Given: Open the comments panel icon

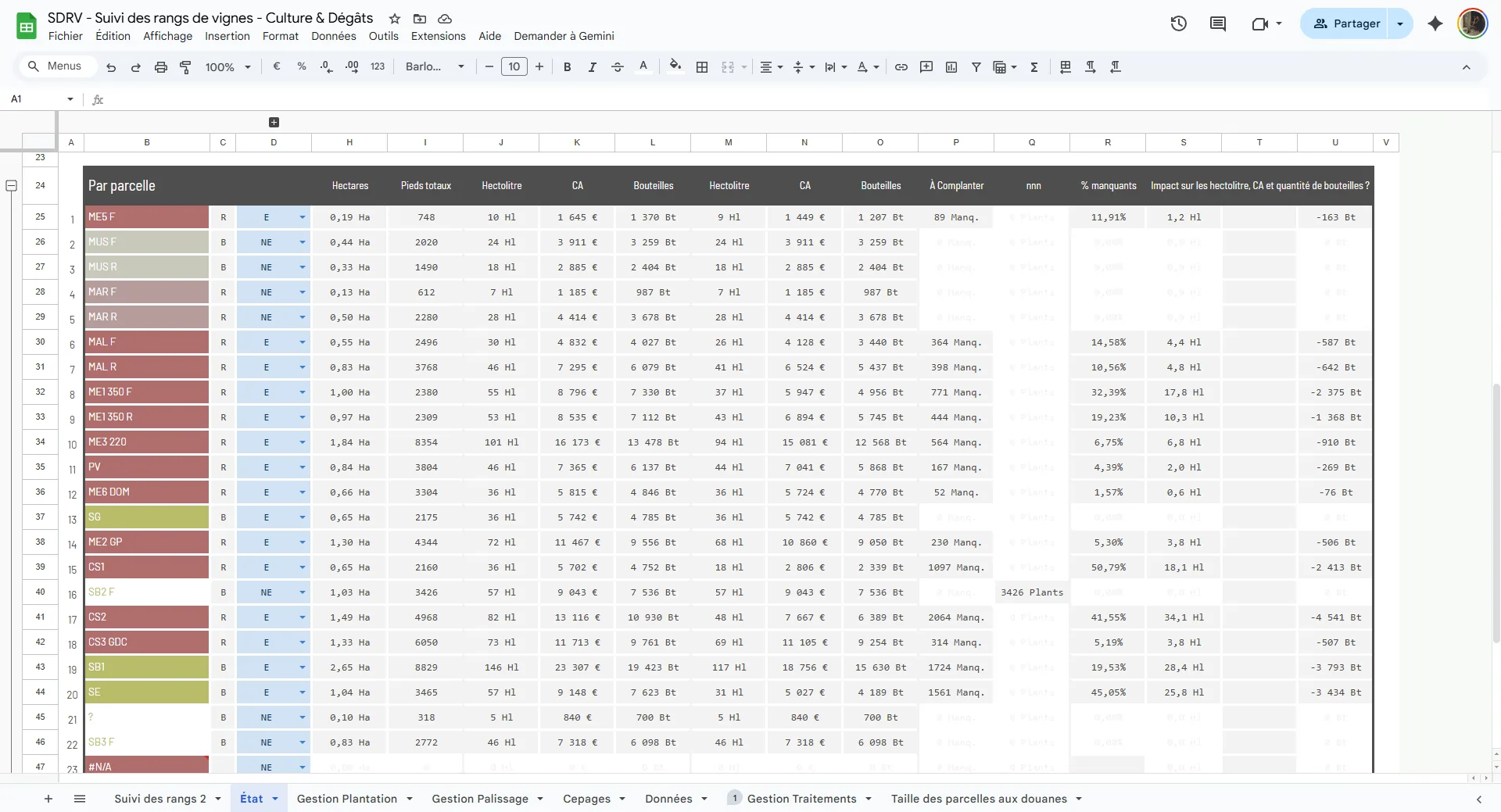Looking at the screenshot, I should point(1217,23).
